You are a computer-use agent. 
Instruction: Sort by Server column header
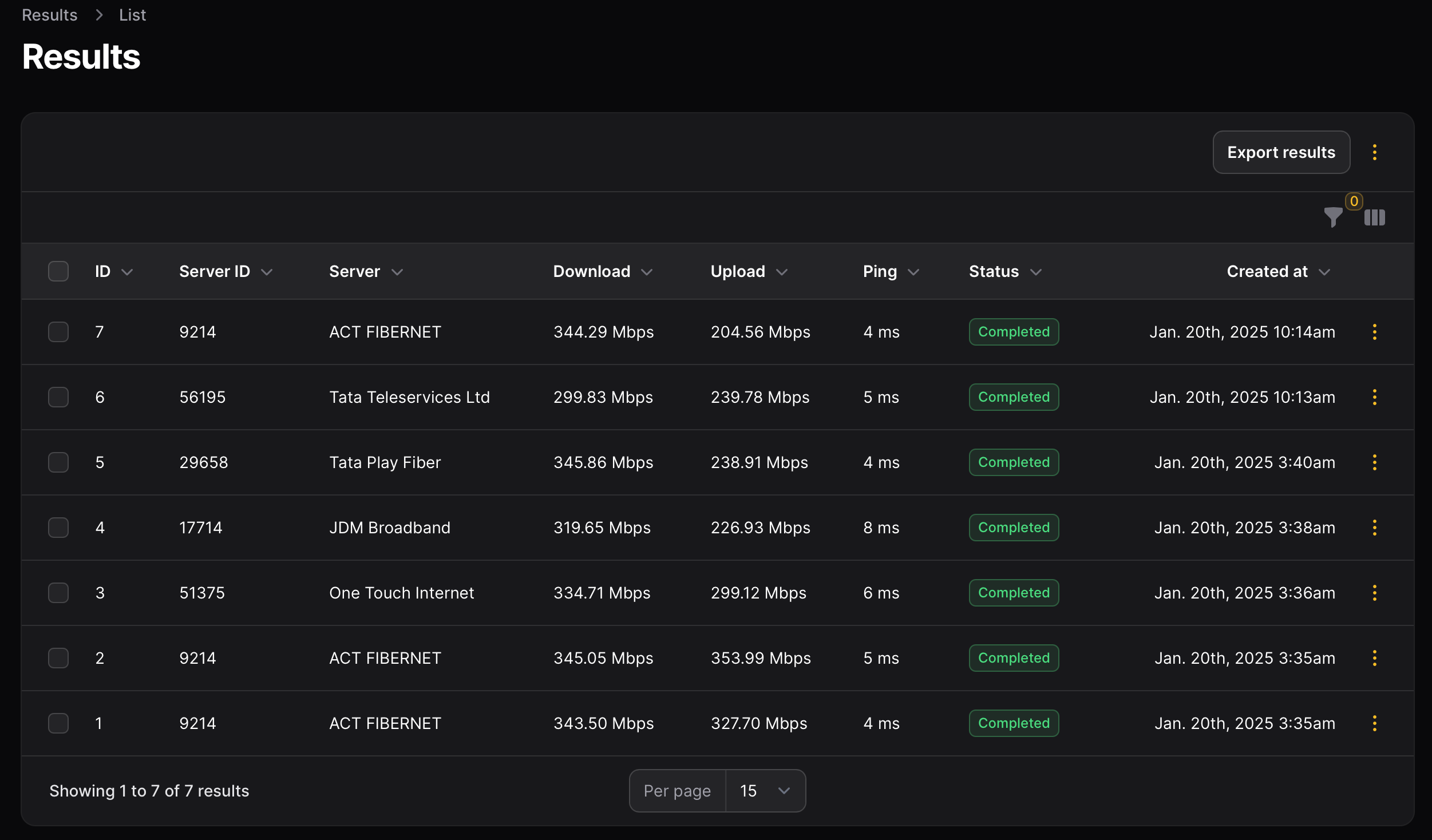pyautogui.click(x=366, y=271)
